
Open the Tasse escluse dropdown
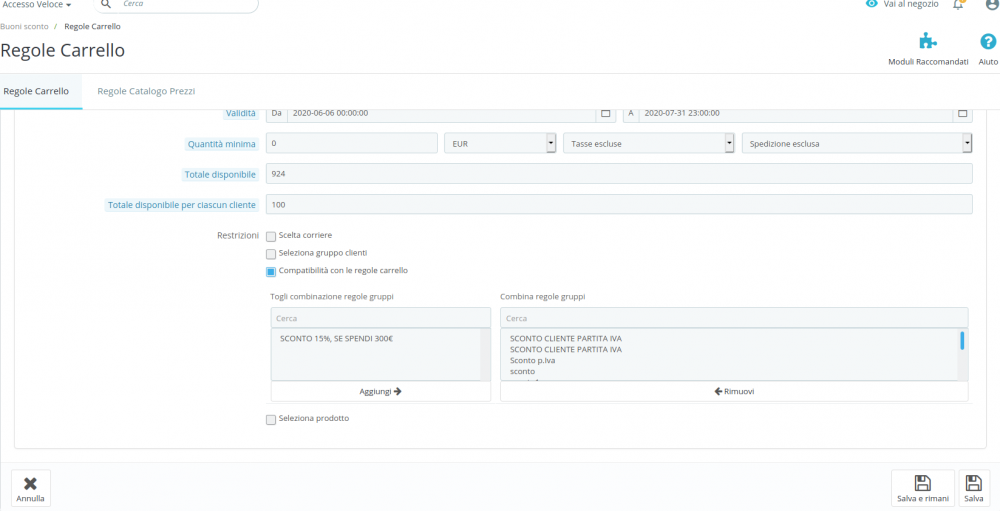(x=649, y=144)
